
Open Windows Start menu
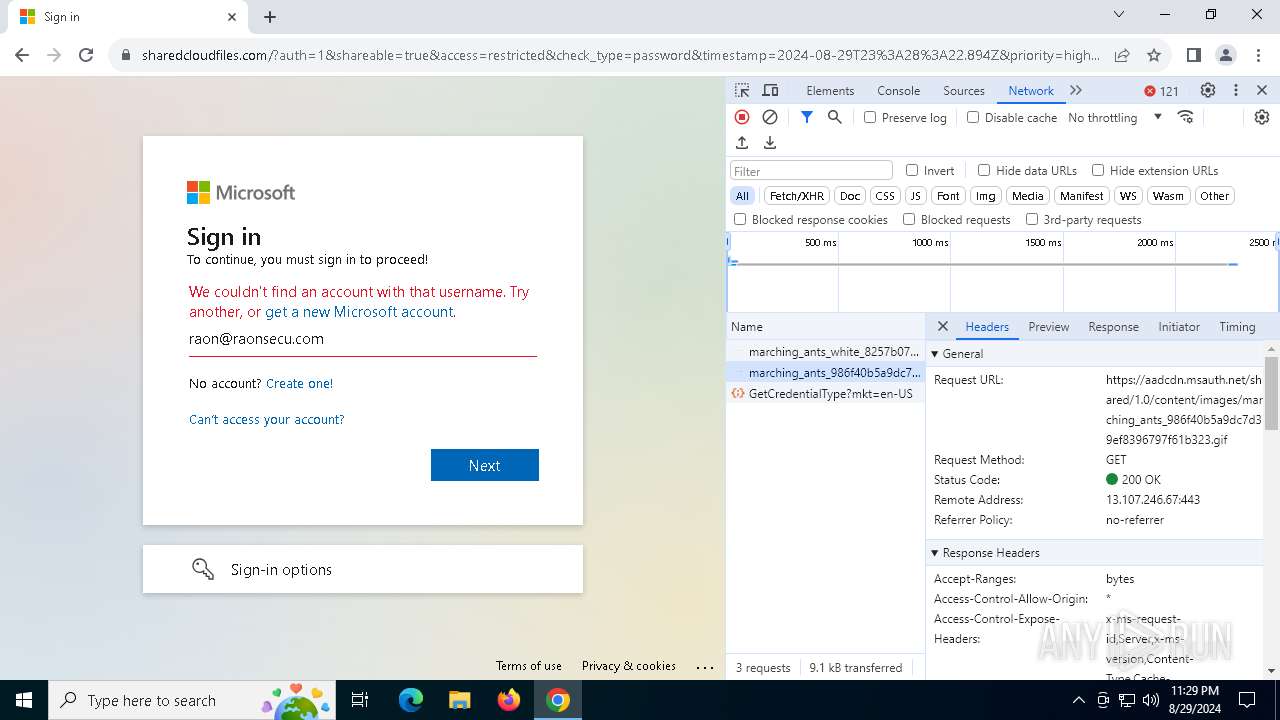[24, 700]
